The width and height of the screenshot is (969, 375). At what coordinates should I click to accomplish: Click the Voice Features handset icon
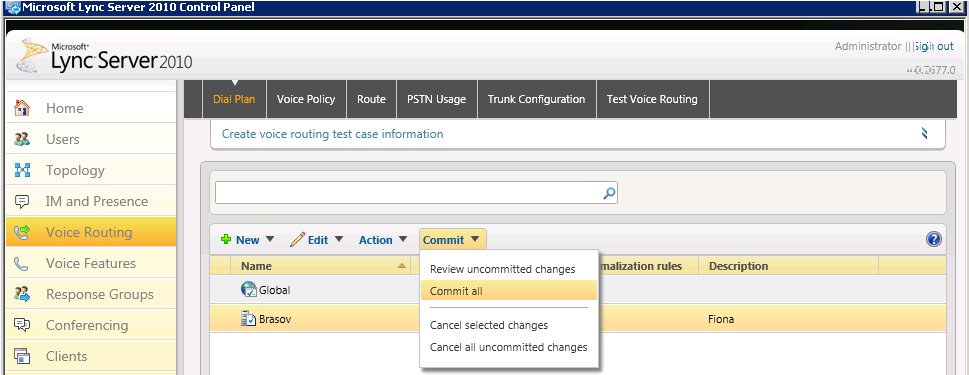[x=22, y=263]
